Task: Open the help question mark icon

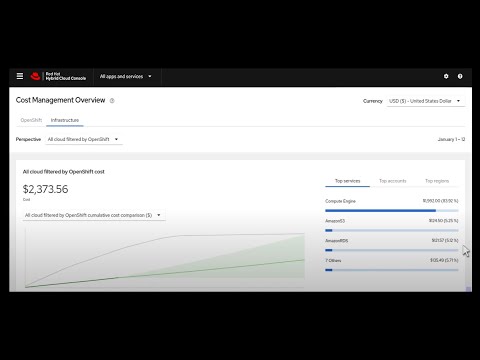Action: 460,76
